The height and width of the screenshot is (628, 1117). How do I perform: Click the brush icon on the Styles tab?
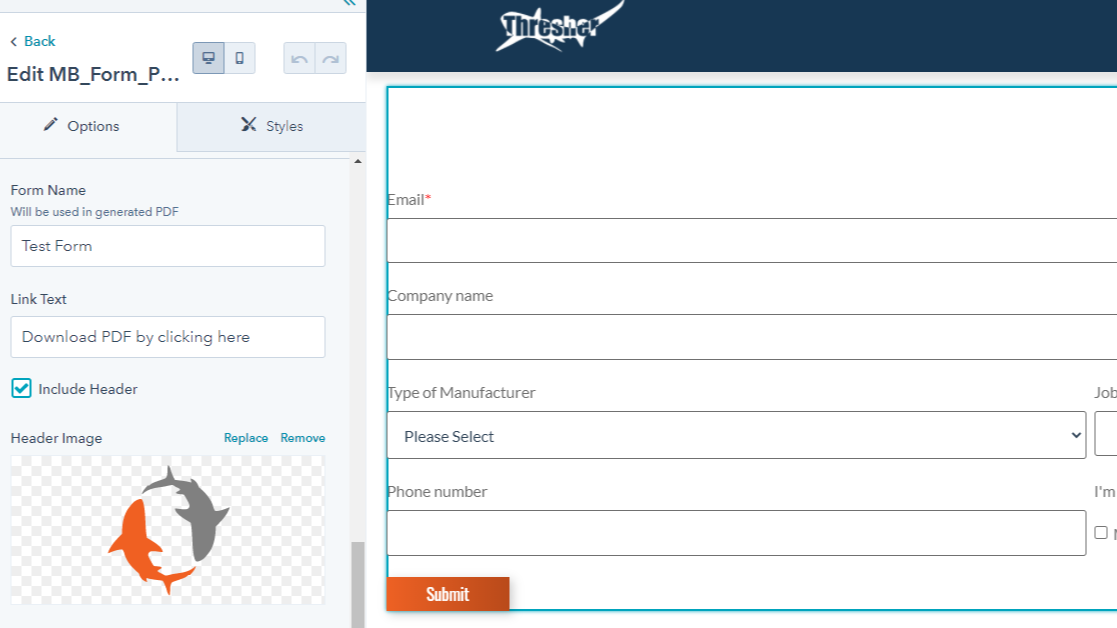[248, 126]
